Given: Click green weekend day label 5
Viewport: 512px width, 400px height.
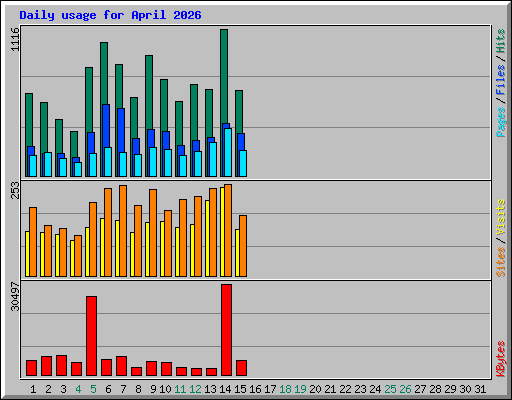Looking at the screenshot, I should 93,389.
